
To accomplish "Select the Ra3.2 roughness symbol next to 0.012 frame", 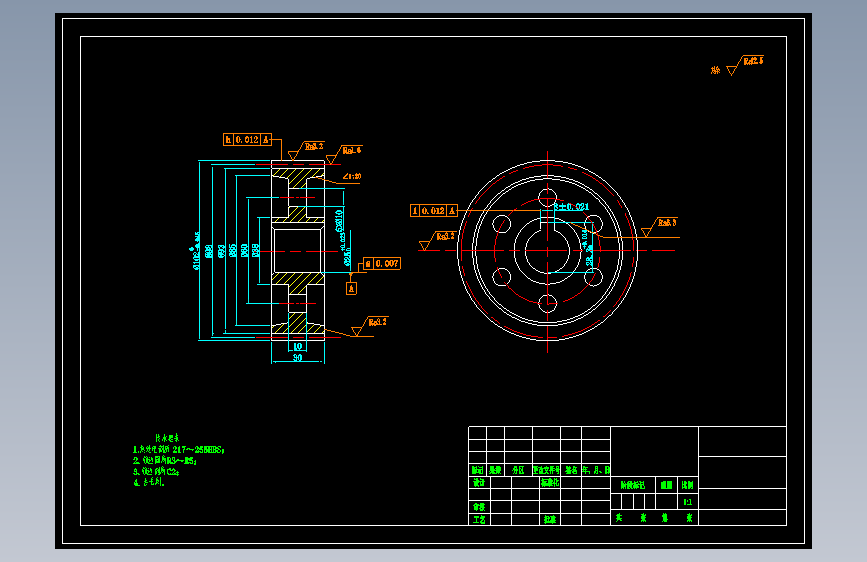I will [306, 150].
